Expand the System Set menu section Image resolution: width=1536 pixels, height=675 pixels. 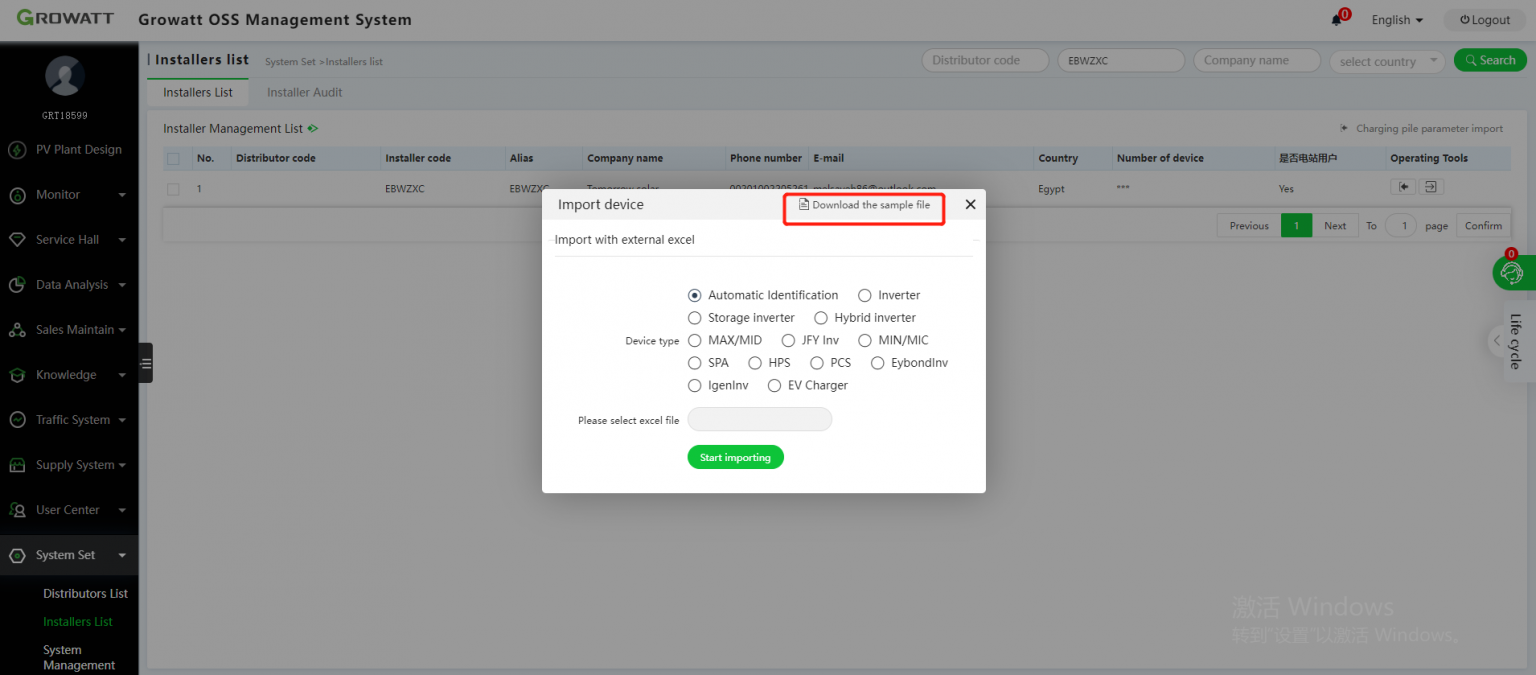point(65,555)
